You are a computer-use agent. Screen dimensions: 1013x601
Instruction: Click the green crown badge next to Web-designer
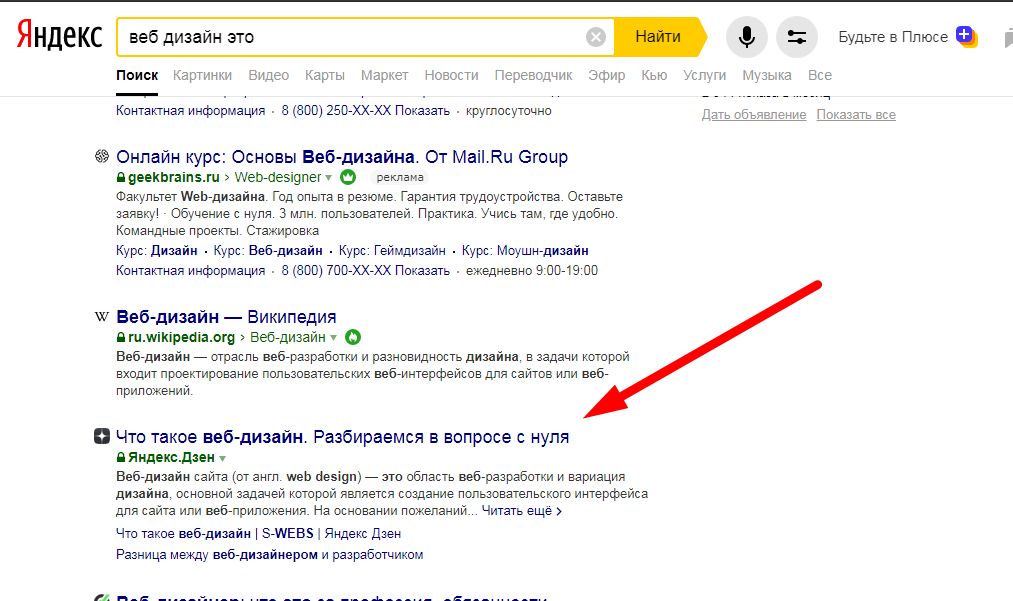coord(348,176)
